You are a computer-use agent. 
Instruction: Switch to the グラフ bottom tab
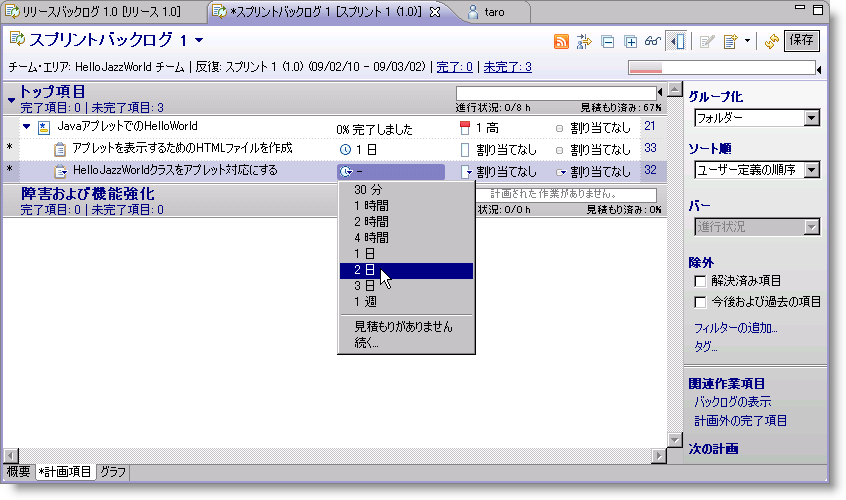pos(113,472)
